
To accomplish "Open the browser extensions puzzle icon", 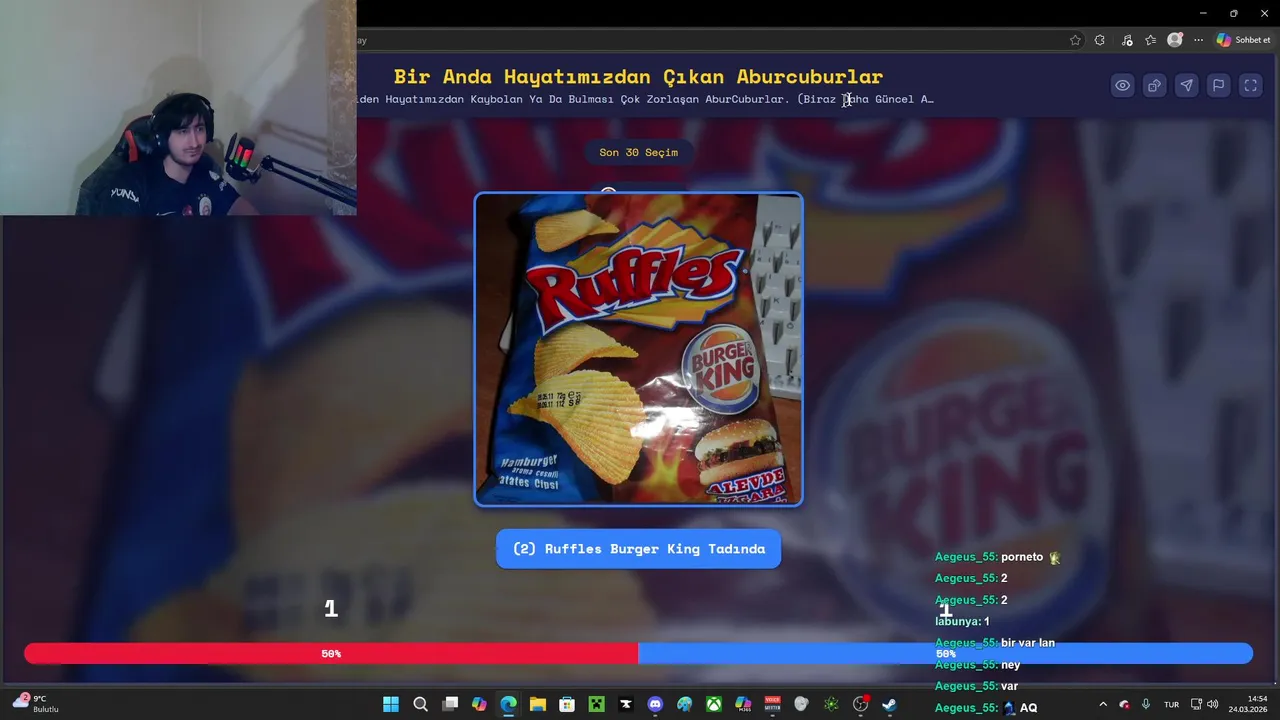I will coord(1100,40).
